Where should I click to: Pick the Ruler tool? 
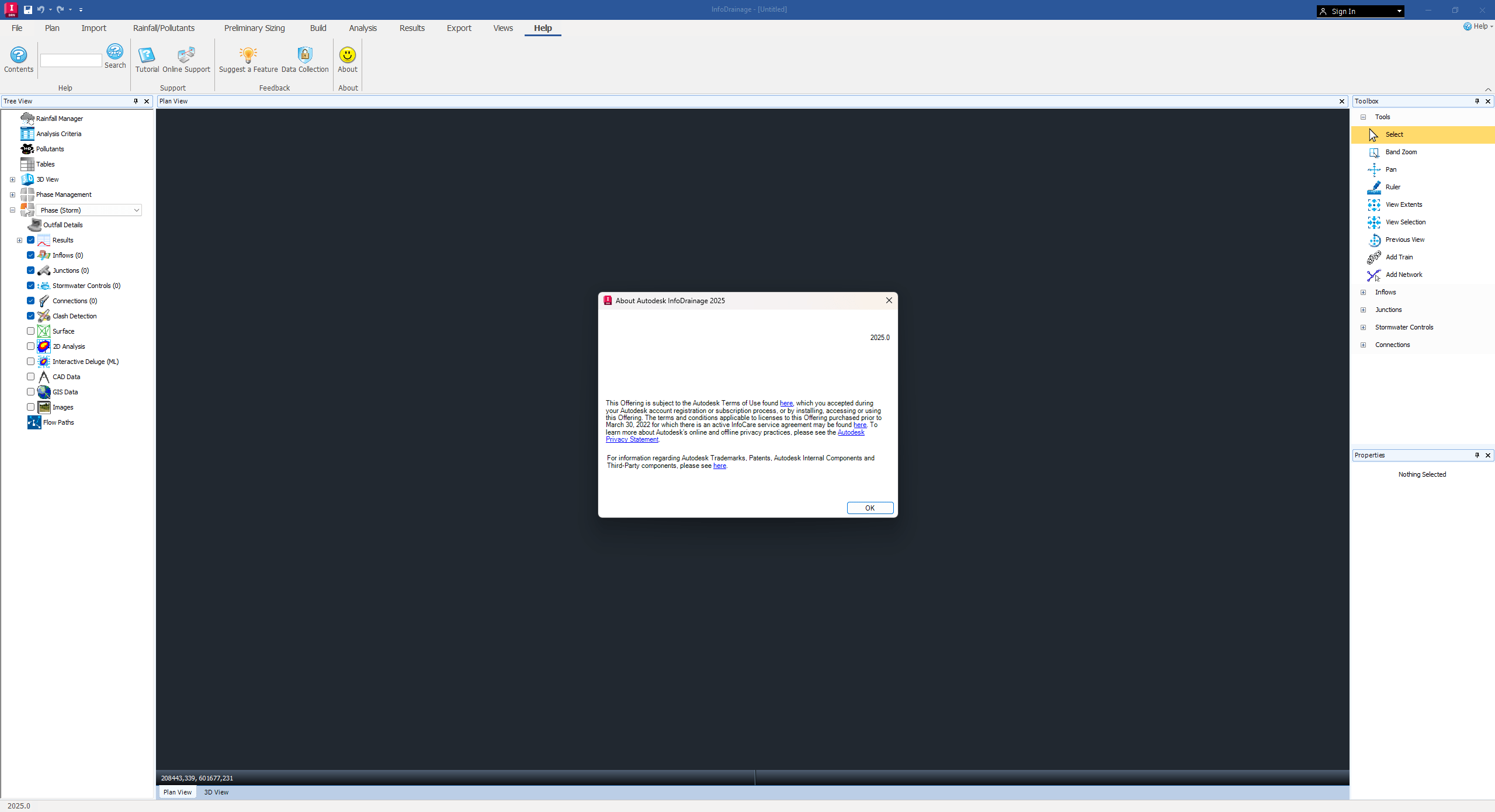pyautogui.click(x=1393, y=187)
